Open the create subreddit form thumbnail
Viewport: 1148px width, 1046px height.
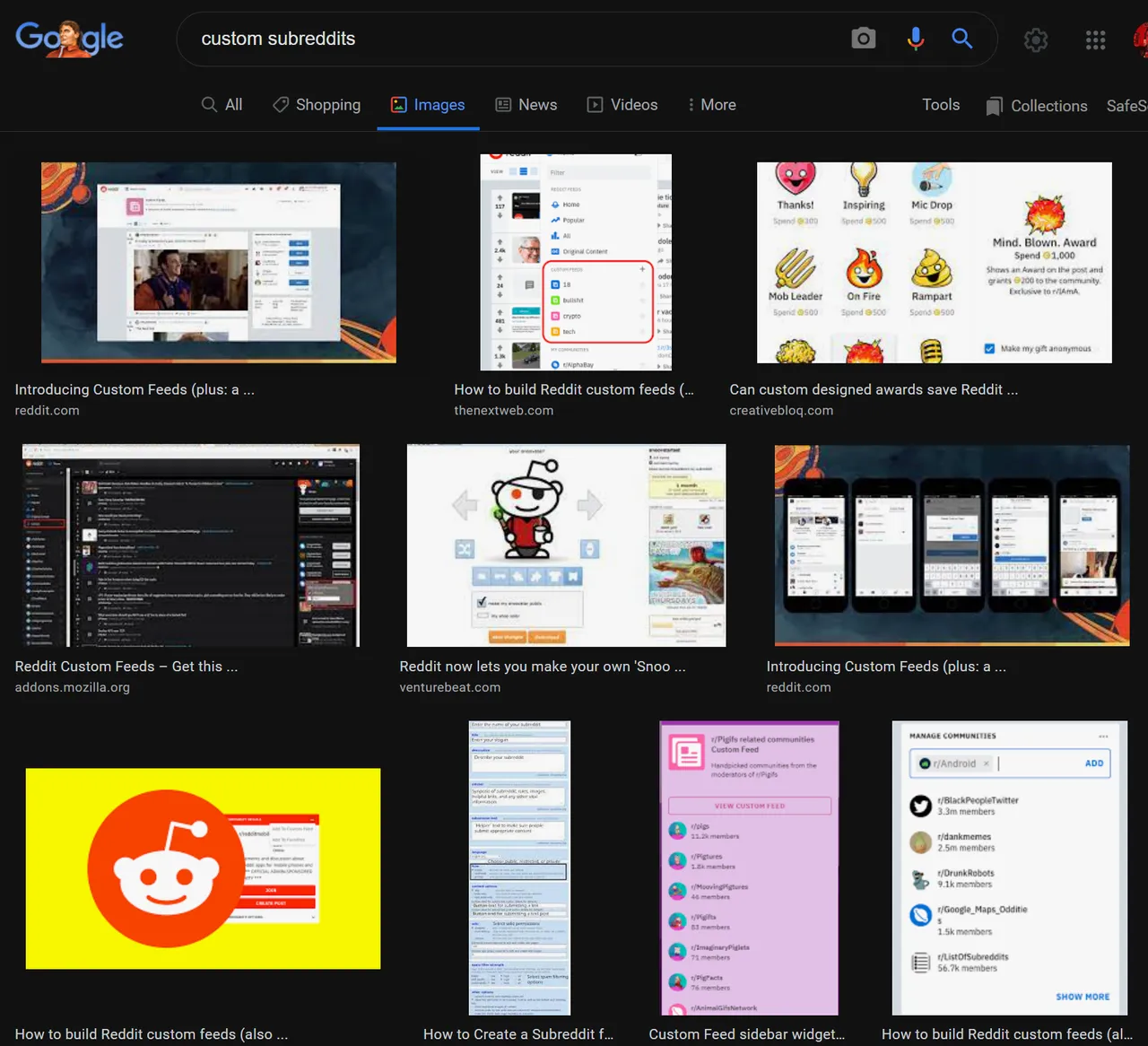(520, 868)
